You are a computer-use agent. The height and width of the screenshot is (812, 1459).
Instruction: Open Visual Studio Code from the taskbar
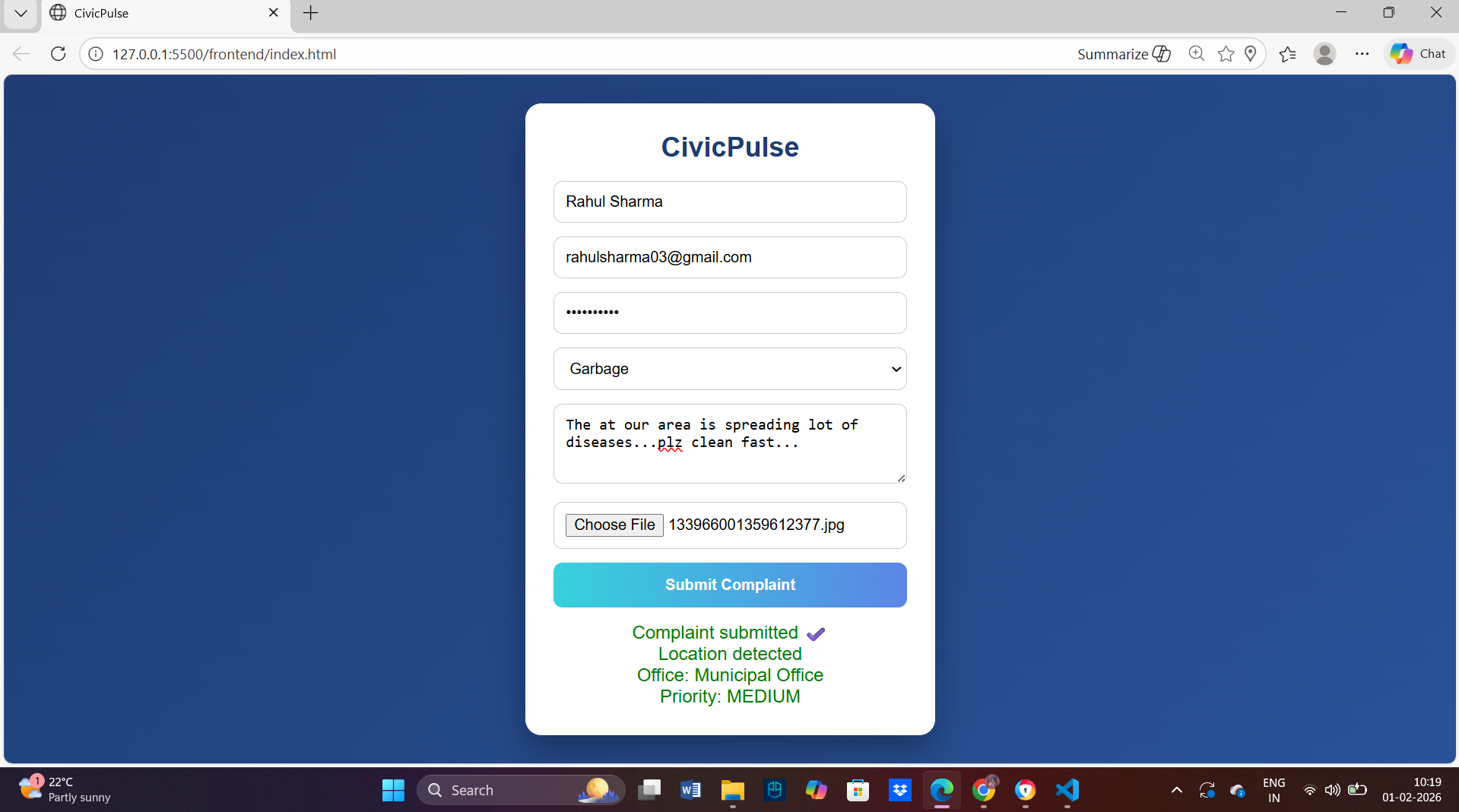pos(1067,790)
